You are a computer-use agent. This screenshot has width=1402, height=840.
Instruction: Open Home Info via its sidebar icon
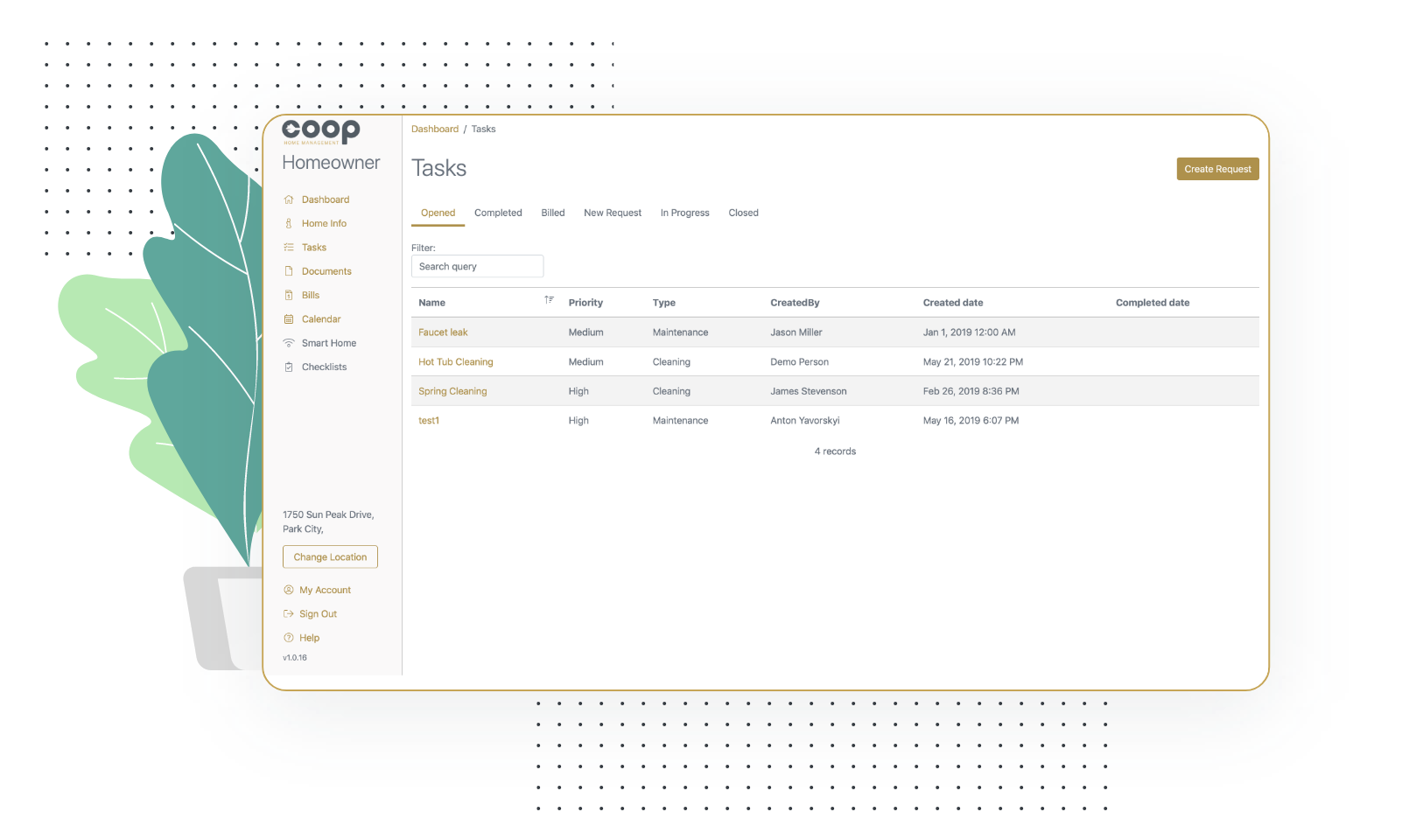click(289, 223)
